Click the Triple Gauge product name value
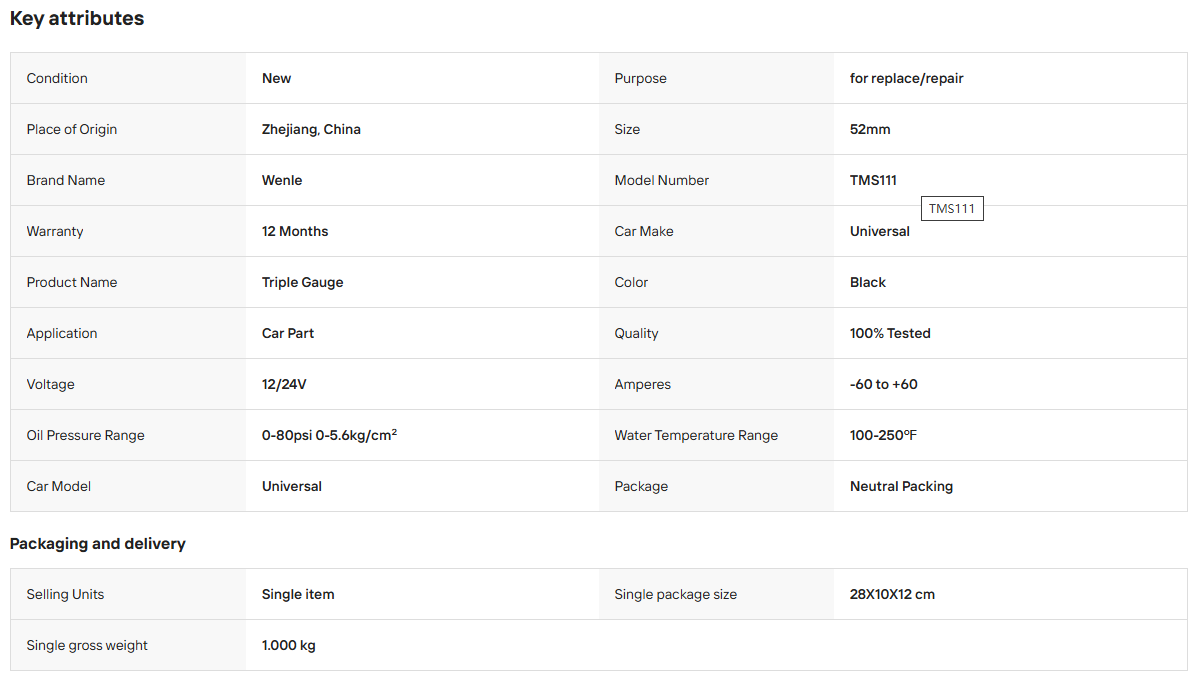Image resolution: width=1193 pixels, height=693 pixels. [x=302, y=282]
